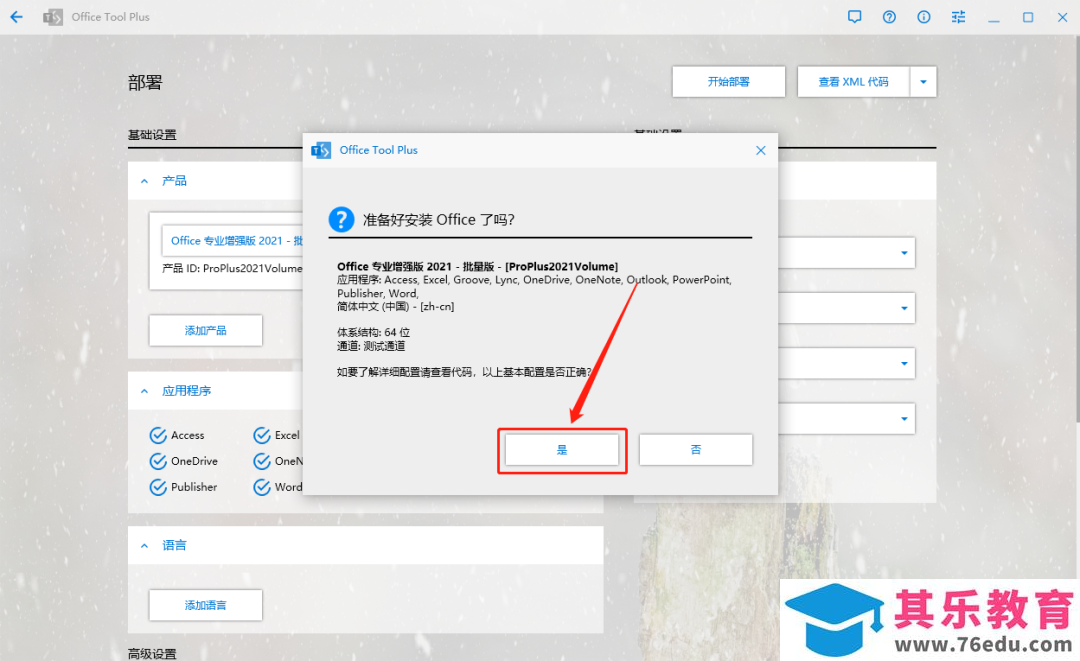Decline installation with the 否 button
This screenshot has height=661, width=1080.
point(696,450)
